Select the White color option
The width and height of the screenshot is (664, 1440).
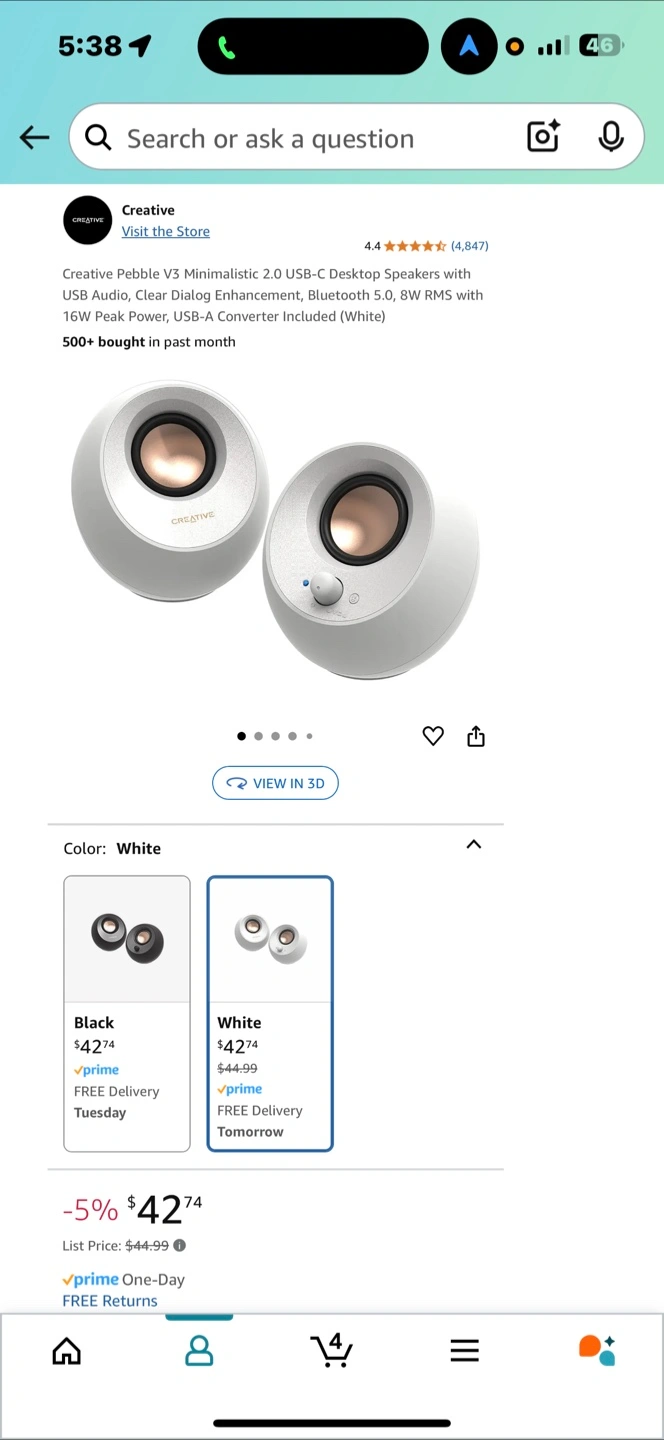(x=270, y=1013)
